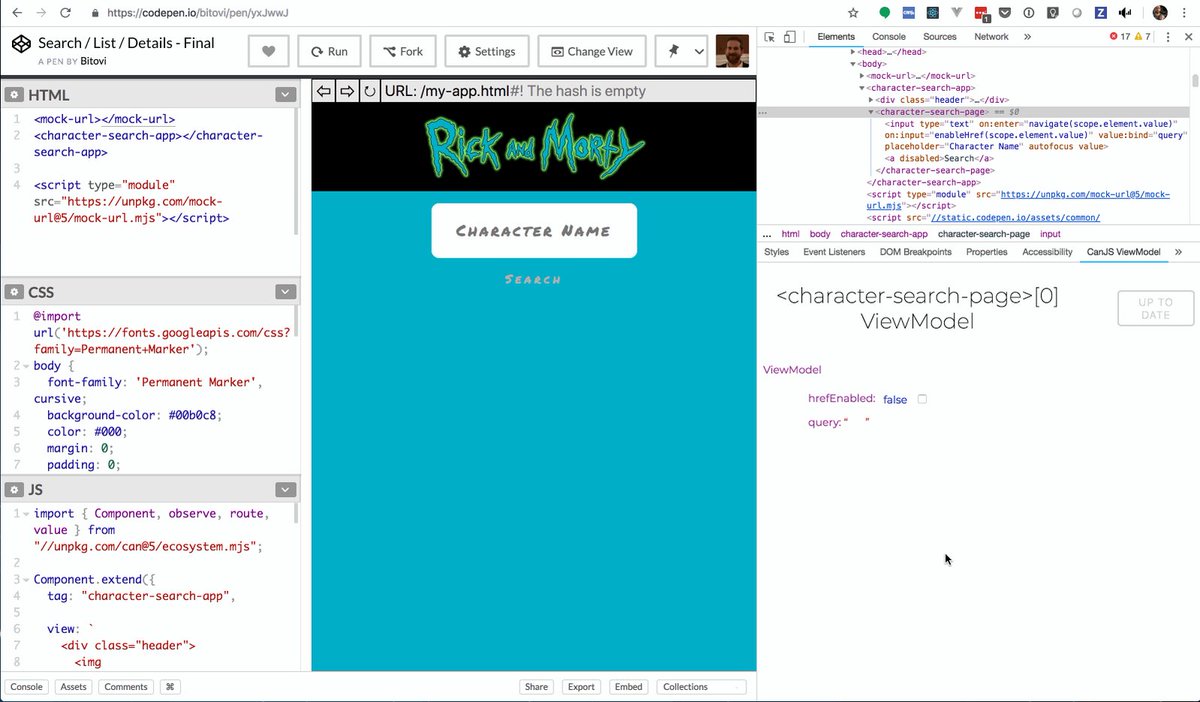Go forward in the mock-url preview
The height and width of the screenshot is (702, 1200).
click(347, 91)
